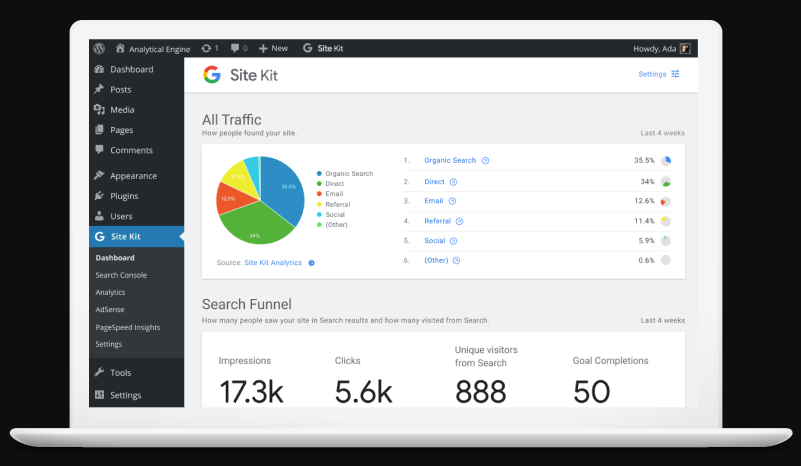Open the Direct traffic link

[434, 182]
